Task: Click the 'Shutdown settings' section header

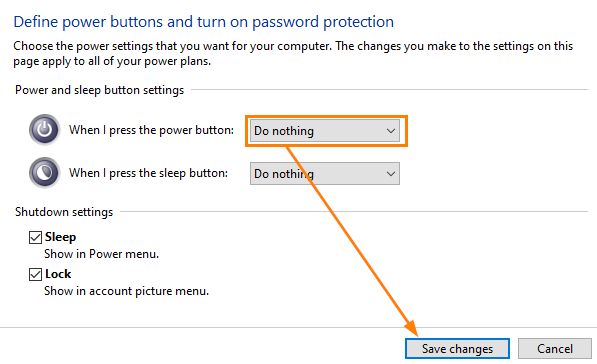Action: (x=64, y=212)
